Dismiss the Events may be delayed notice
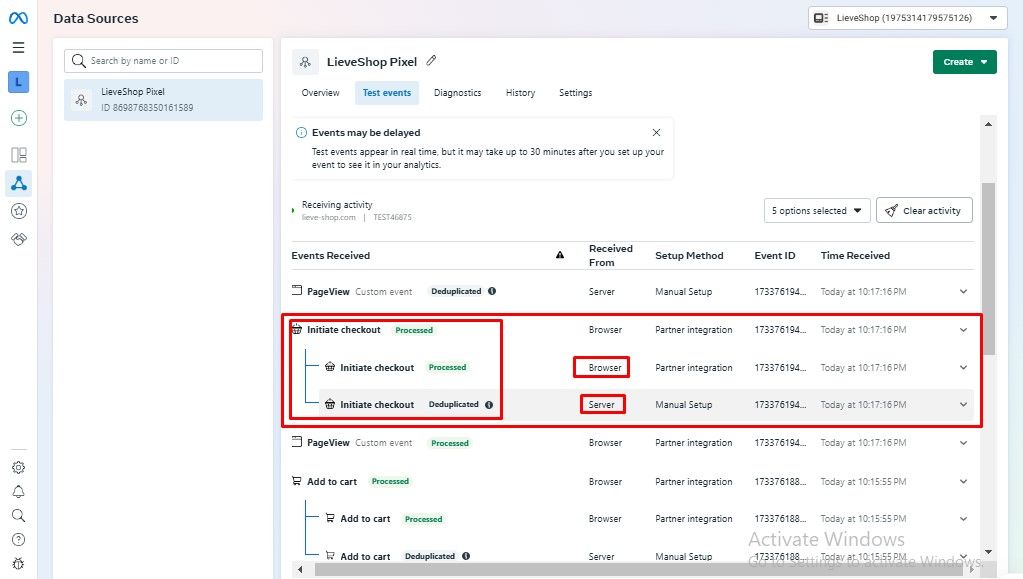Screen dimensions: 1023x579 point(656,133)
